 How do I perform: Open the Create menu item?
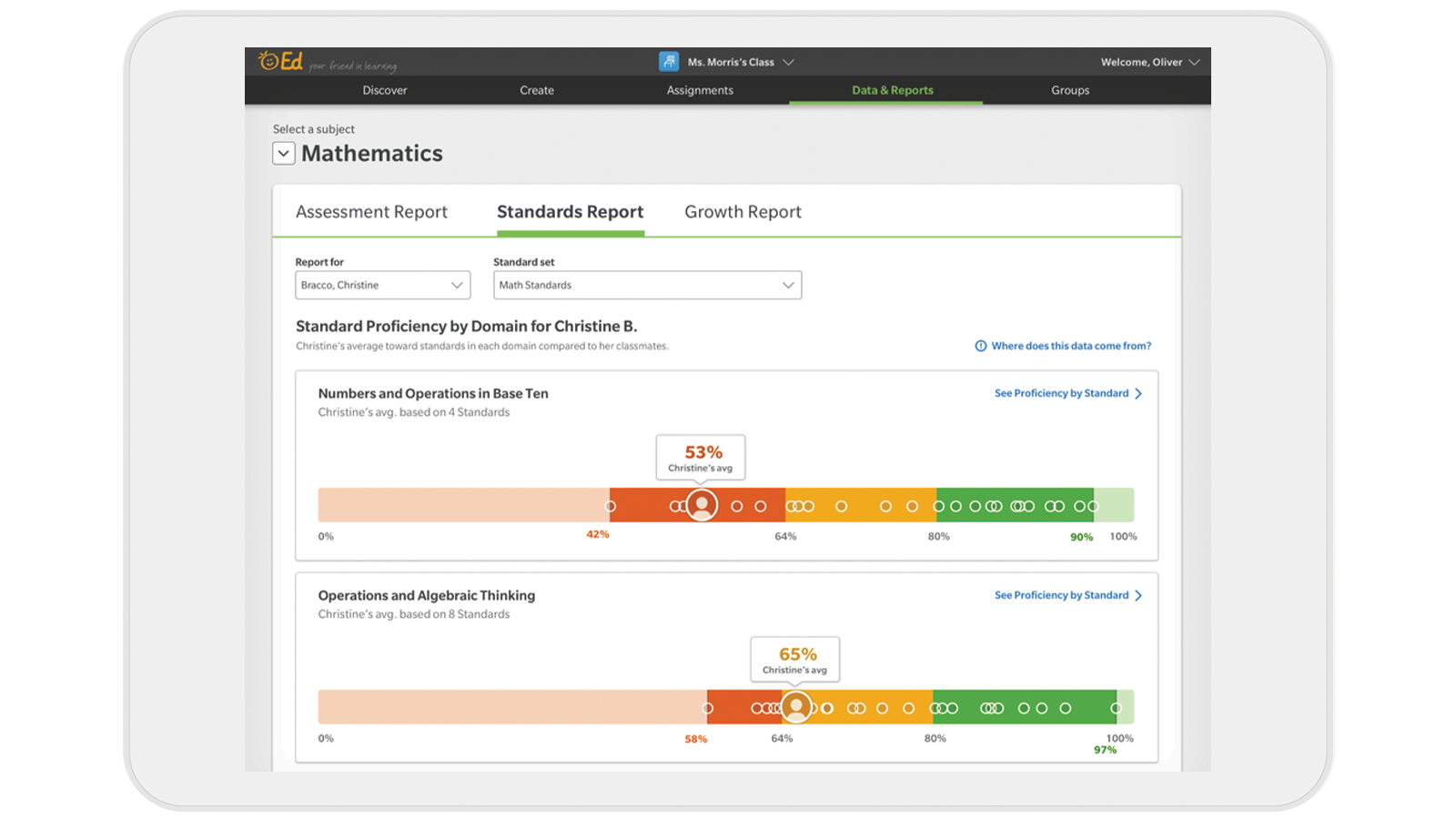point(537,90)
